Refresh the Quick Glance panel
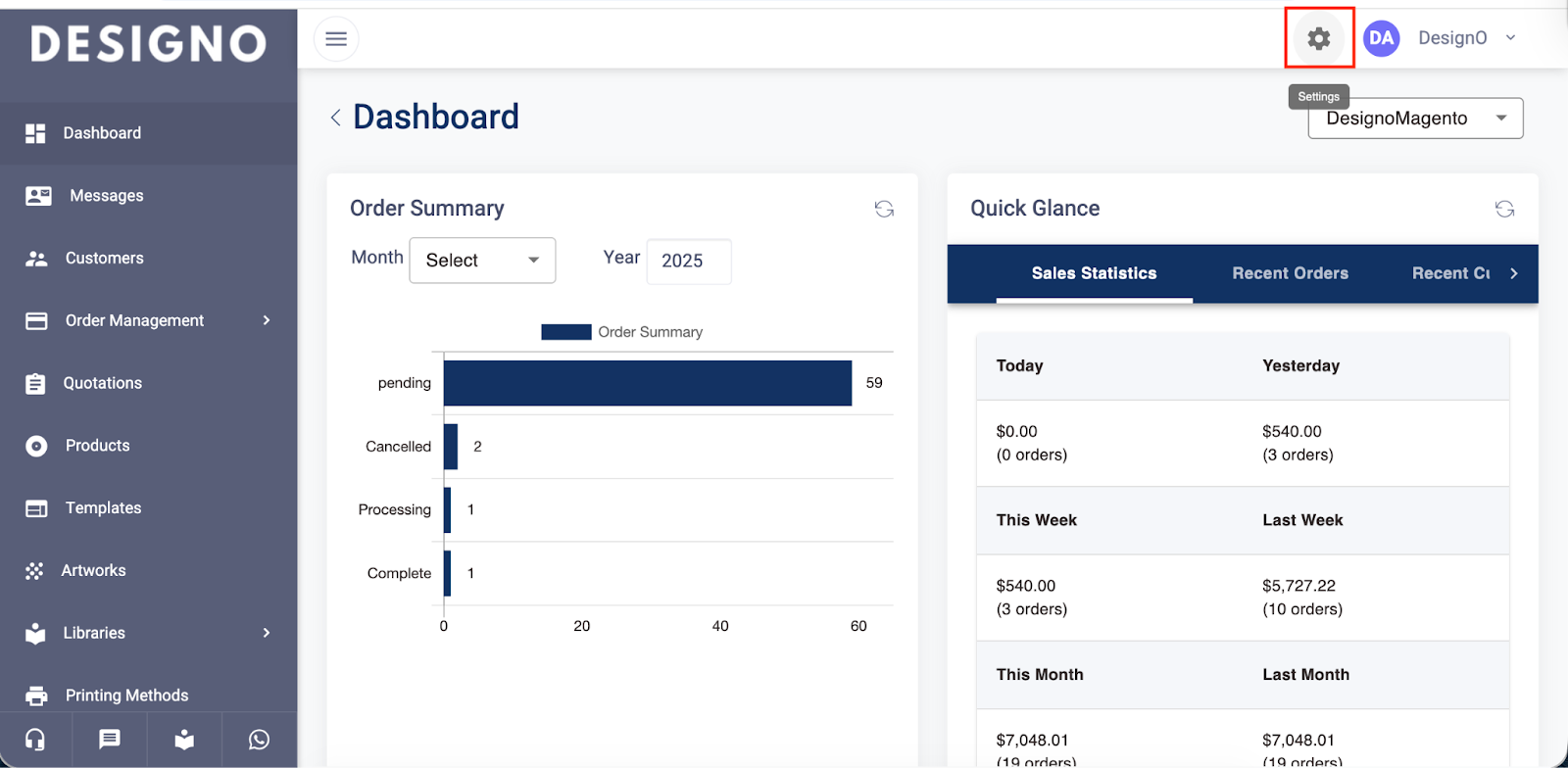 coord(1504,209)
